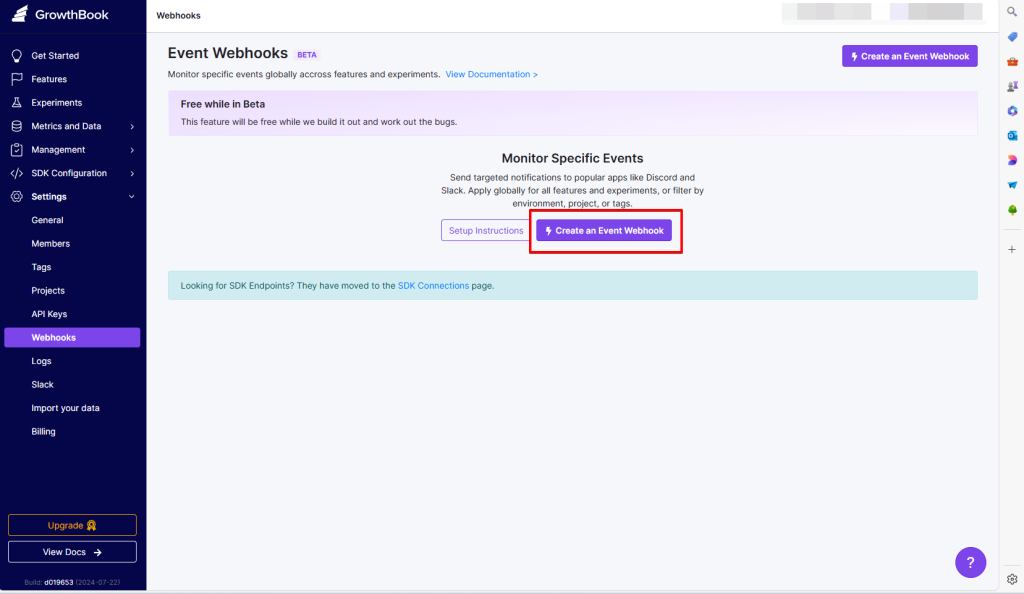
Task: Expand the Metrics and Data menu
Action: click(x=132, y=127)
